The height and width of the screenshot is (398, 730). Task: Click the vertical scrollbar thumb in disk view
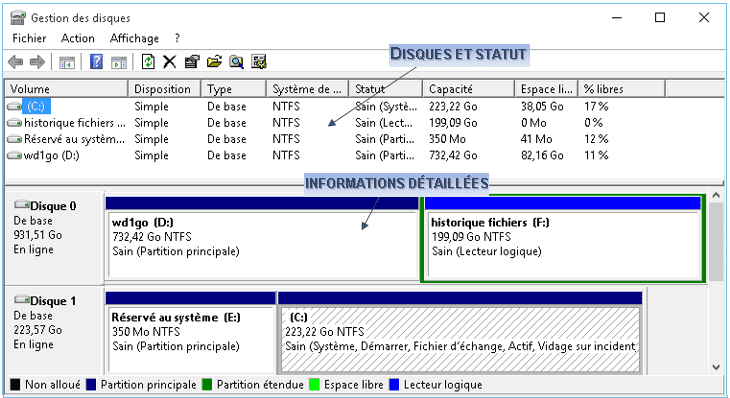(x=716, y=242)
